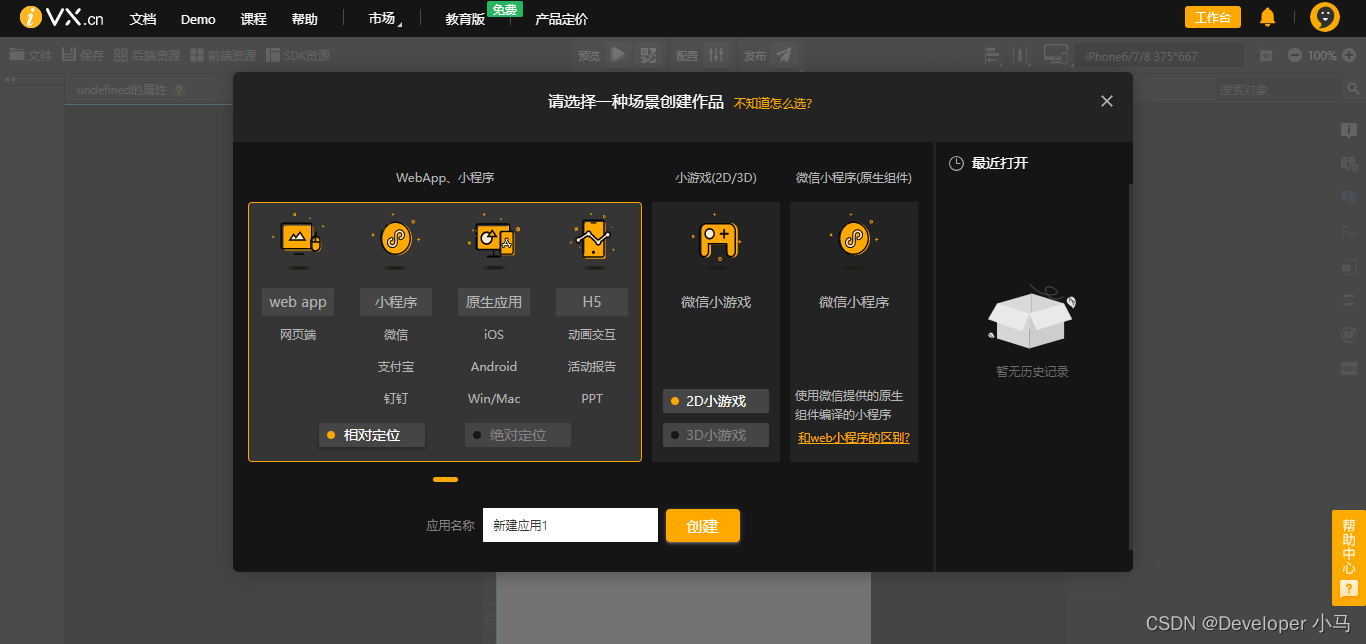
Task: Click the QR code preview icon
Action: [649, 55]
